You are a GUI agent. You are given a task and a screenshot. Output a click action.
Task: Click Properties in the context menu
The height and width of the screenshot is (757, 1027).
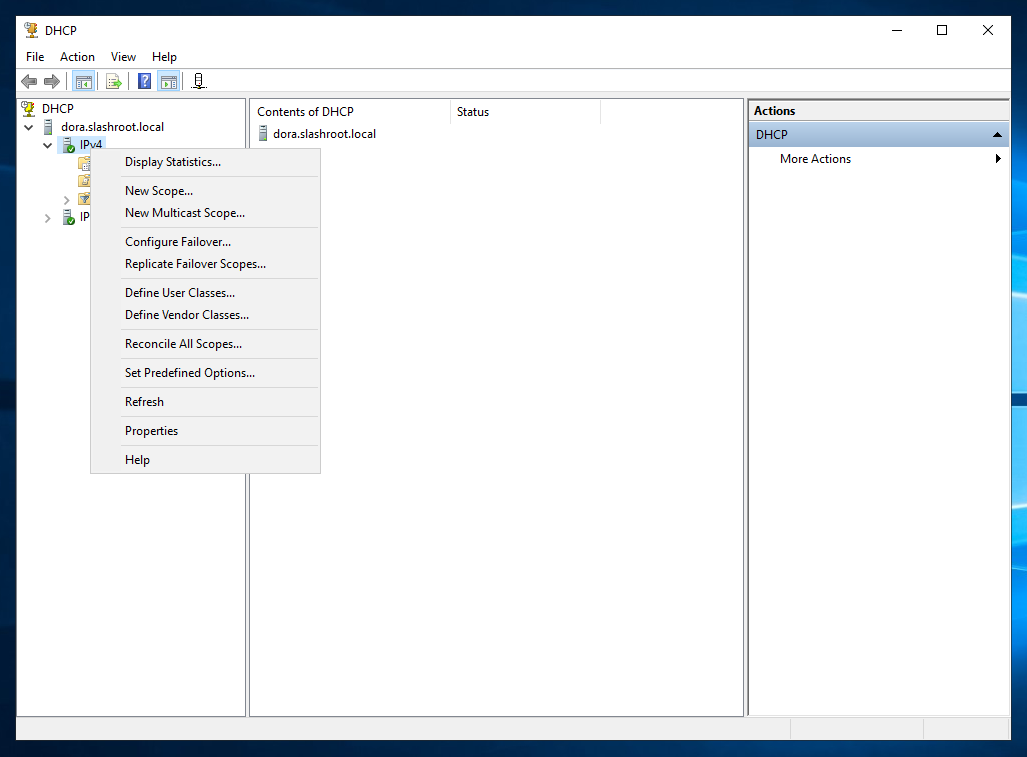(x=151, y=431)
